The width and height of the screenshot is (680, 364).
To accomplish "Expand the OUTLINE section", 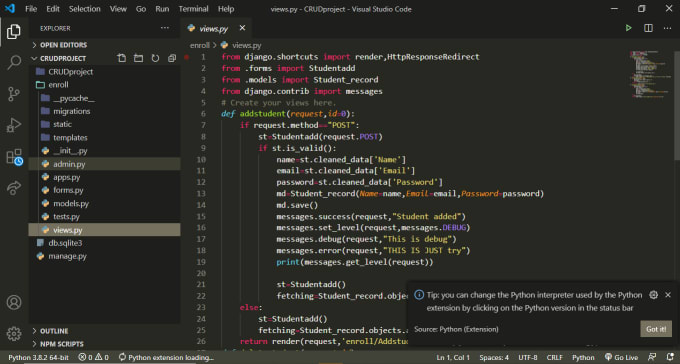I will [105, 331].
